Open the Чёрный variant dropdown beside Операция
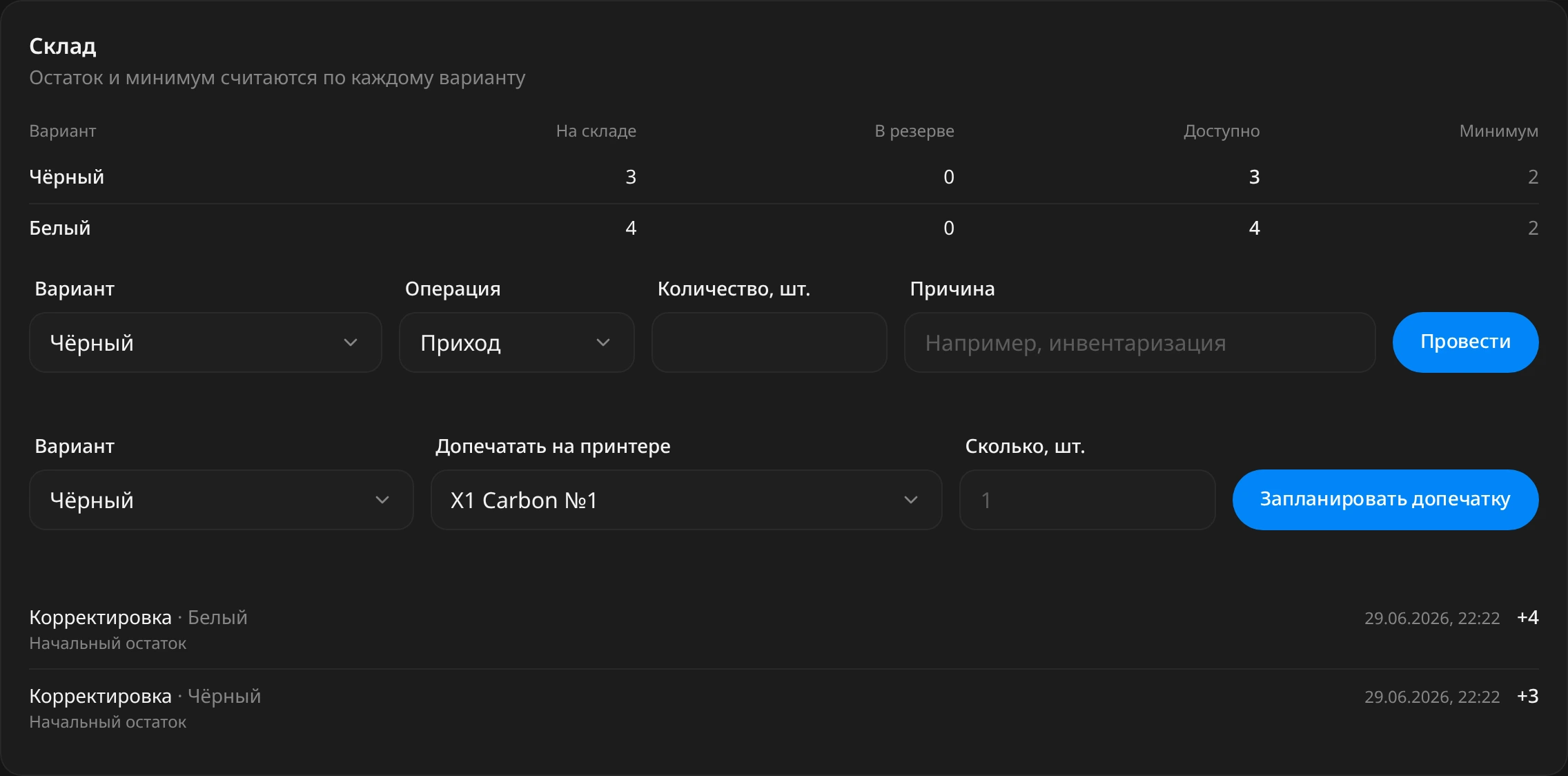The image size is (1568, 776). click(205, 342)
